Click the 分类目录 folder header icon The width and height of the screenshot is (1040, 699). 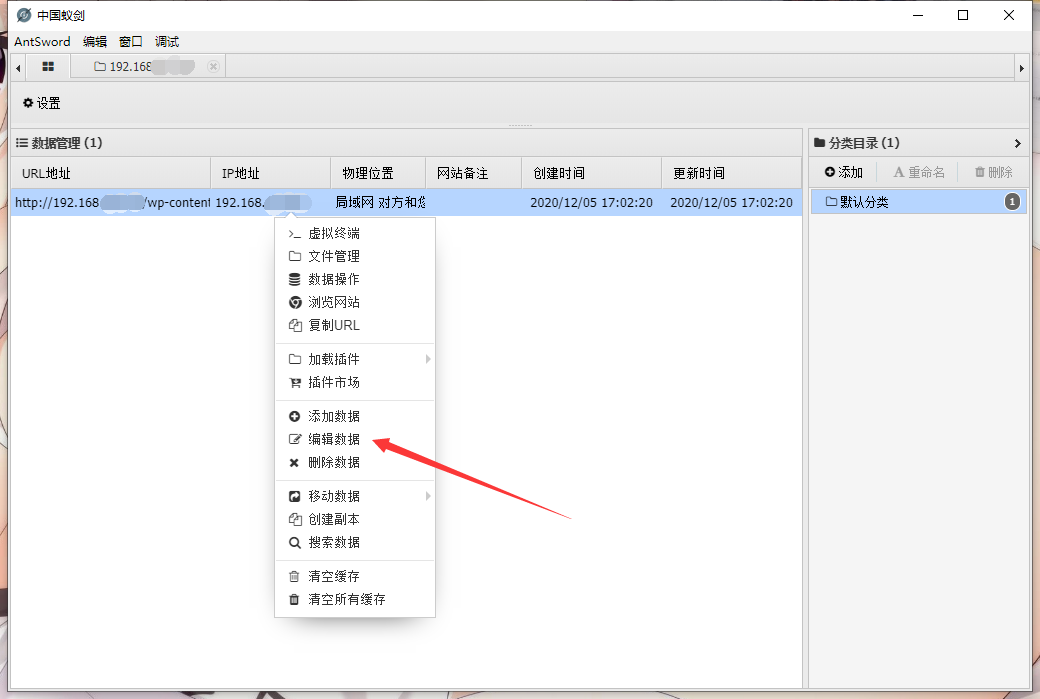[819, 143]
